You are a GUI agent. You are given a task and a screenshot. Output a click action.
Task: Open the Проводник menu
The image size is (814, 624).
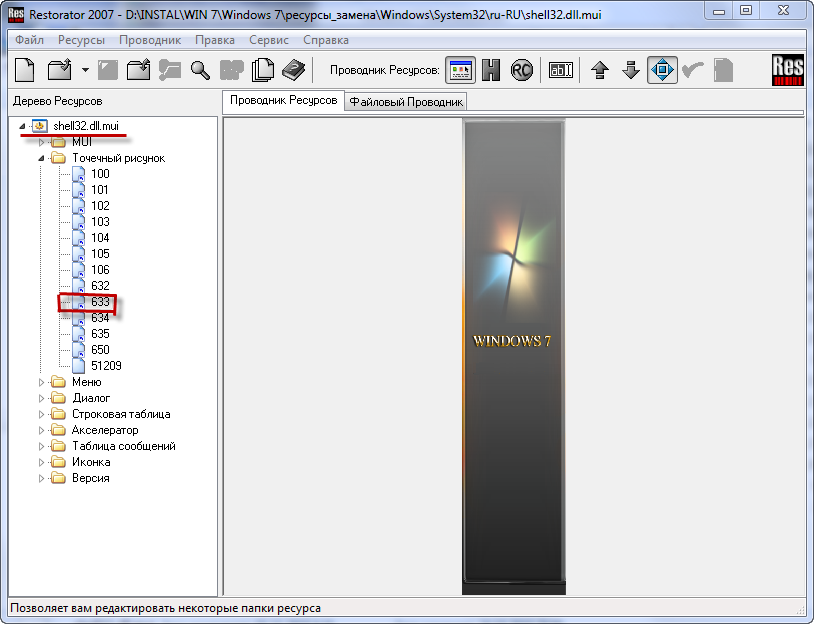coord(150,40)
